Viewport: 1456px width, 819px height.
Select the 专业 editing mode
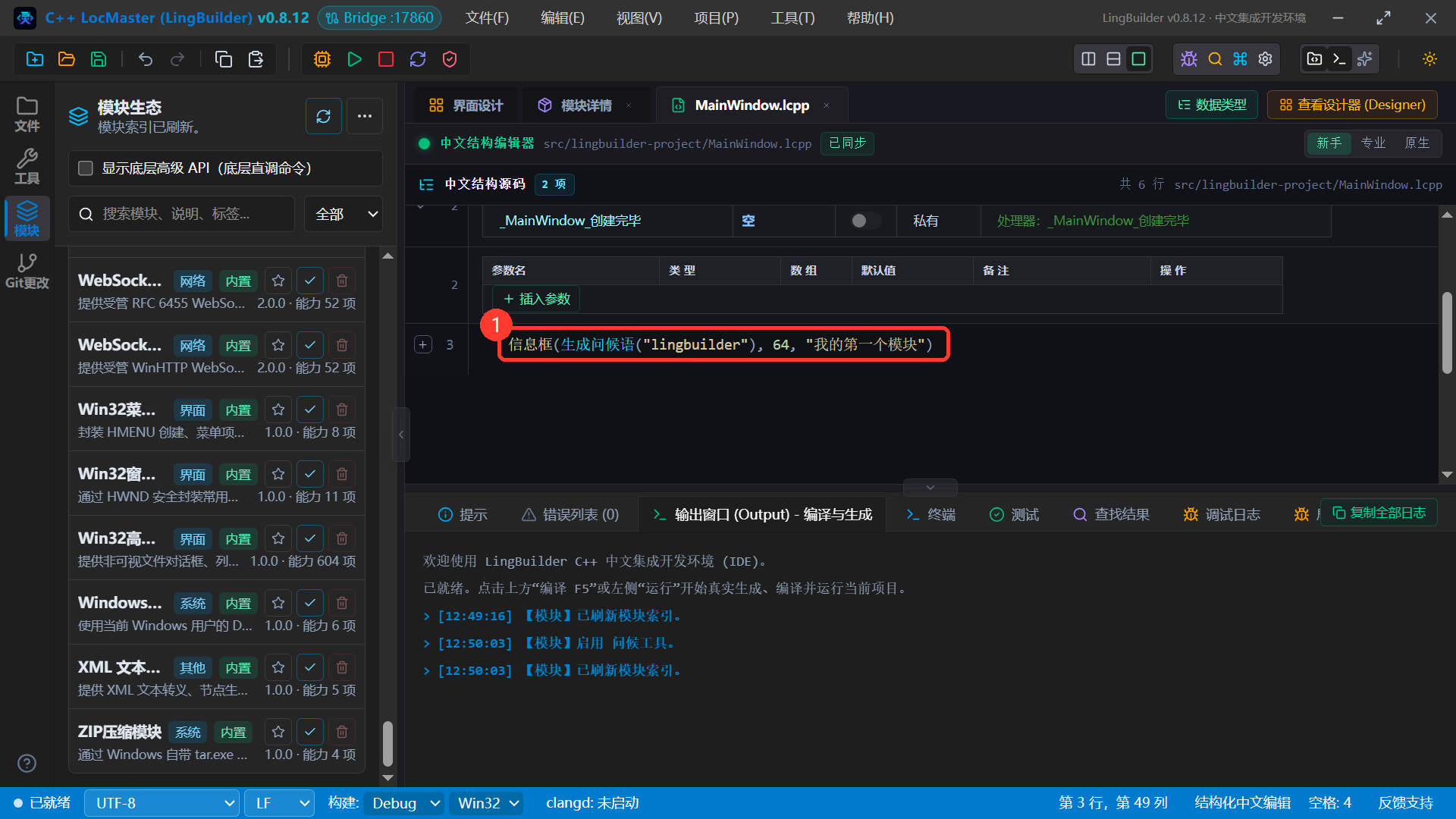(x=1373, y=143)
